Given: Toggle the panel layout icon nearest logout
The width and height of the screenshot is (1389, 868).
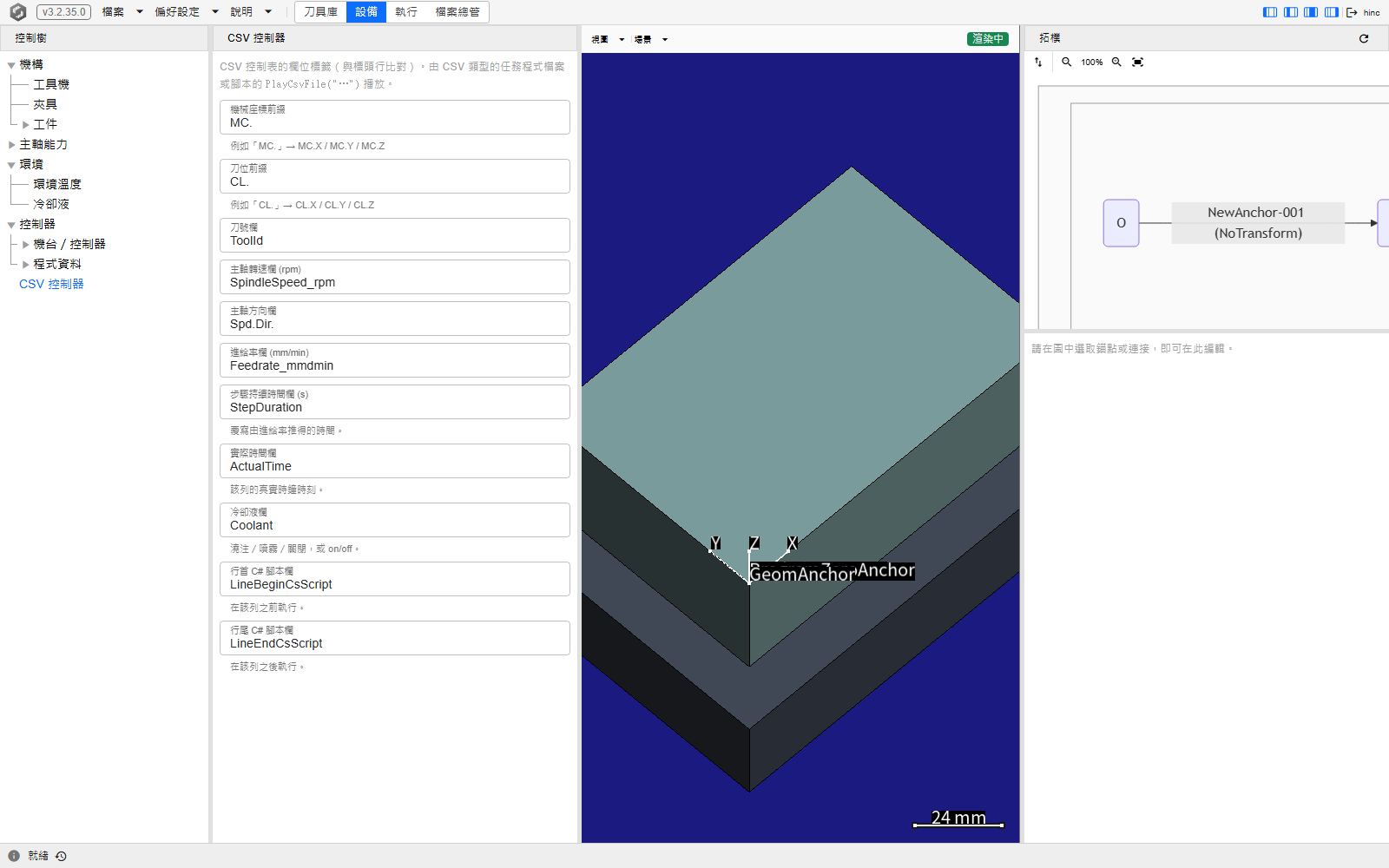Looking at the screenshot, I should 1332,12.
